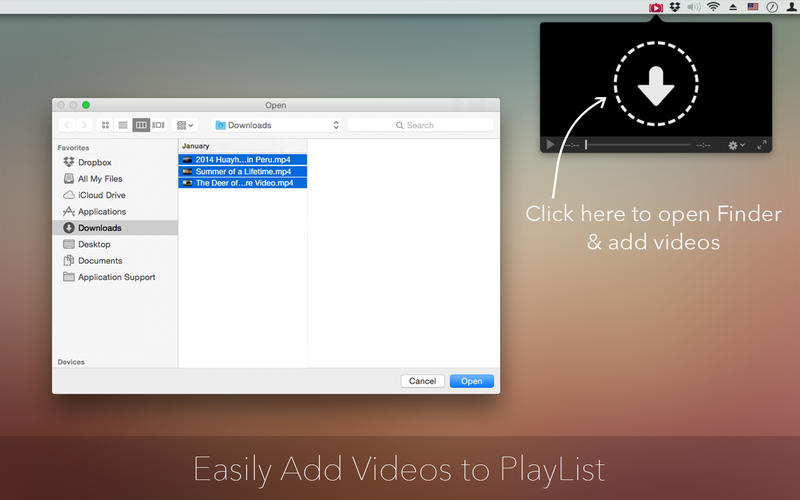Click the eject icon in menu bar
The width and height of the screenshot is (800, 500).
coord(733,7)
